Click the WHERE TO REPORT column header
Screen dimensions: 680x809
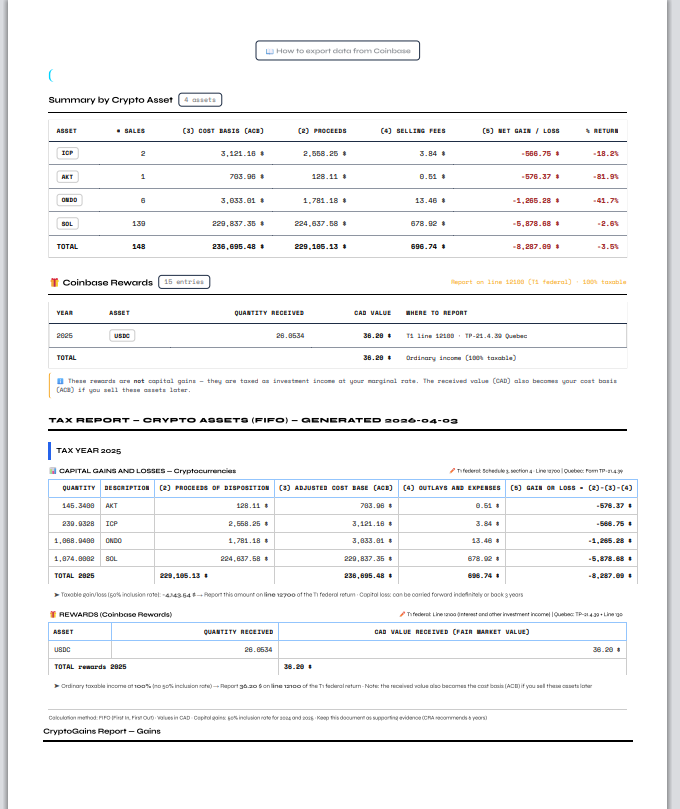436,313
